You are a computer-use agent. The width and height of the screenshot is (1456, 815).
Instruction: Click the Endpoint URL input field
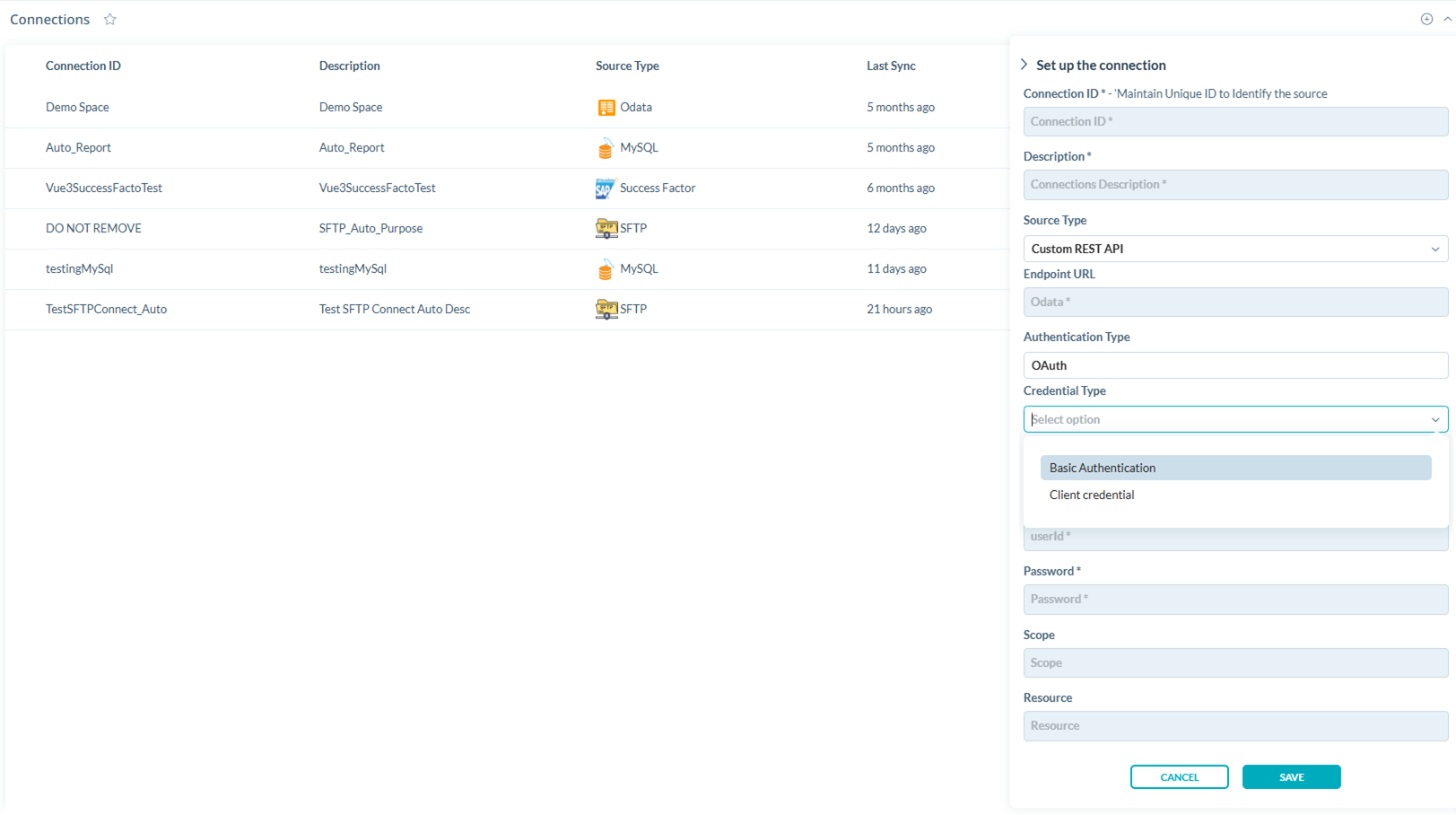tap(1234, 302)
